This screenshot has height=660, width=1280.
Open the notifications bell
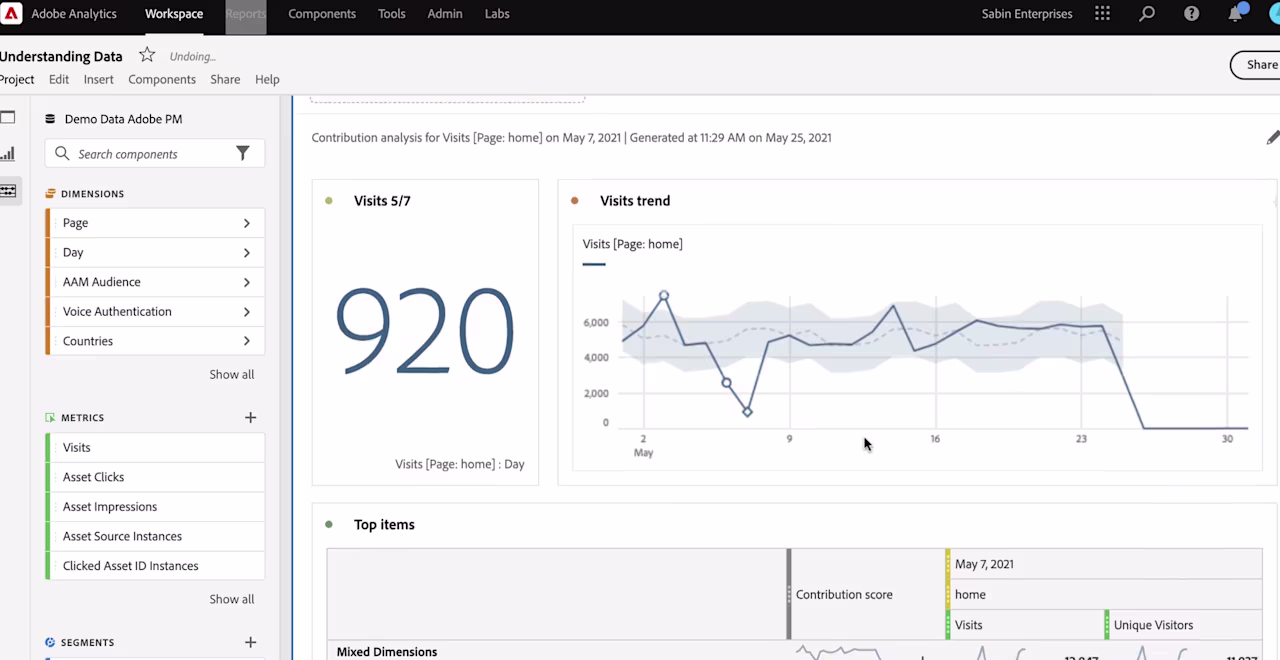[1237, 14]
